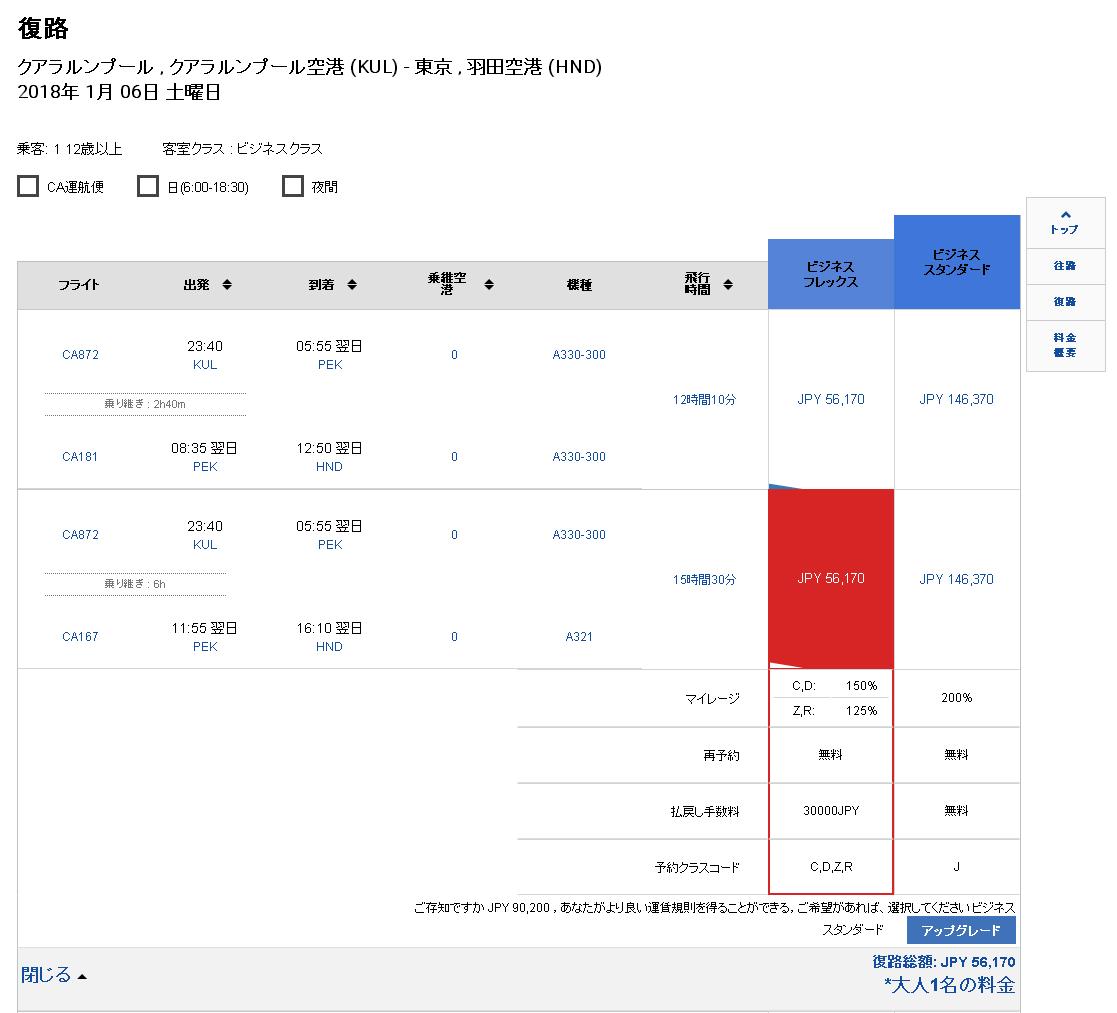Open CA872 link in the 12時間10分 itinerary
Screen dimensions: 1117x1013
click(x=80, y=355)
